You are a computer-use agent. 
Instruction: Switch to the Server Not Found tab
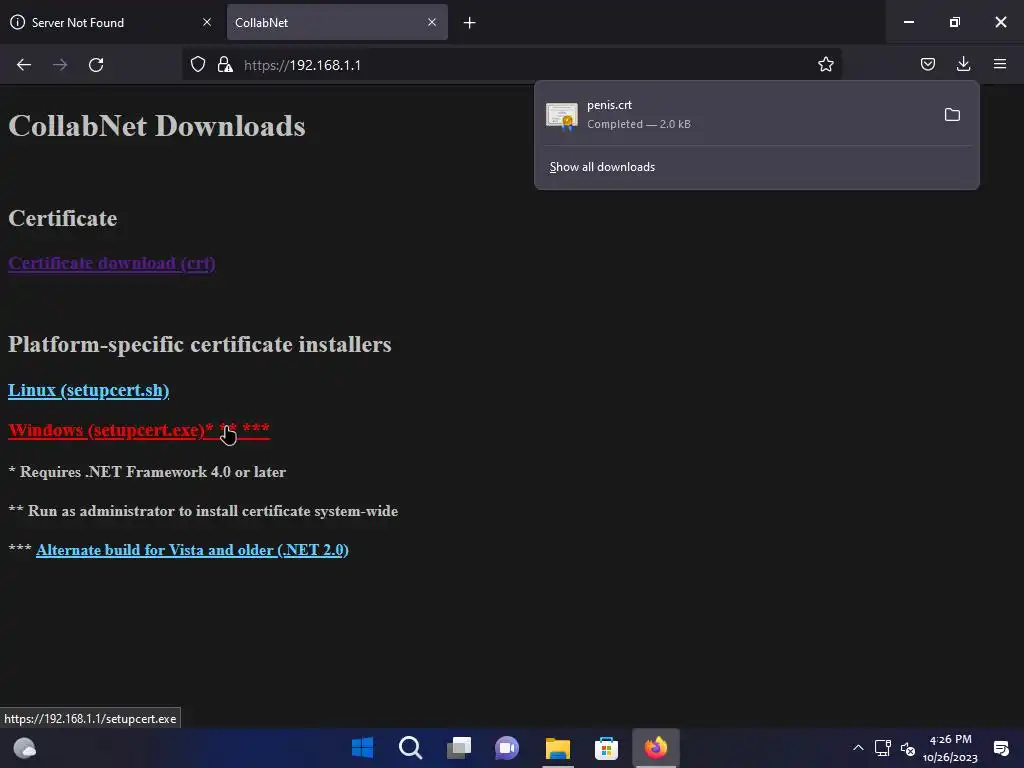point(112,22)
